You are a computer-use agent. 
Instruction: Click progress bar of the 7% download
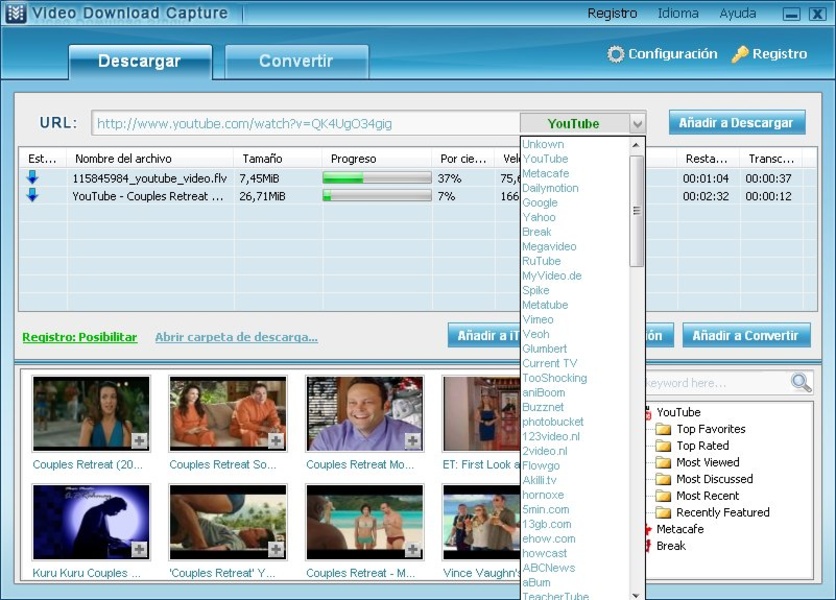pos(377,196)
